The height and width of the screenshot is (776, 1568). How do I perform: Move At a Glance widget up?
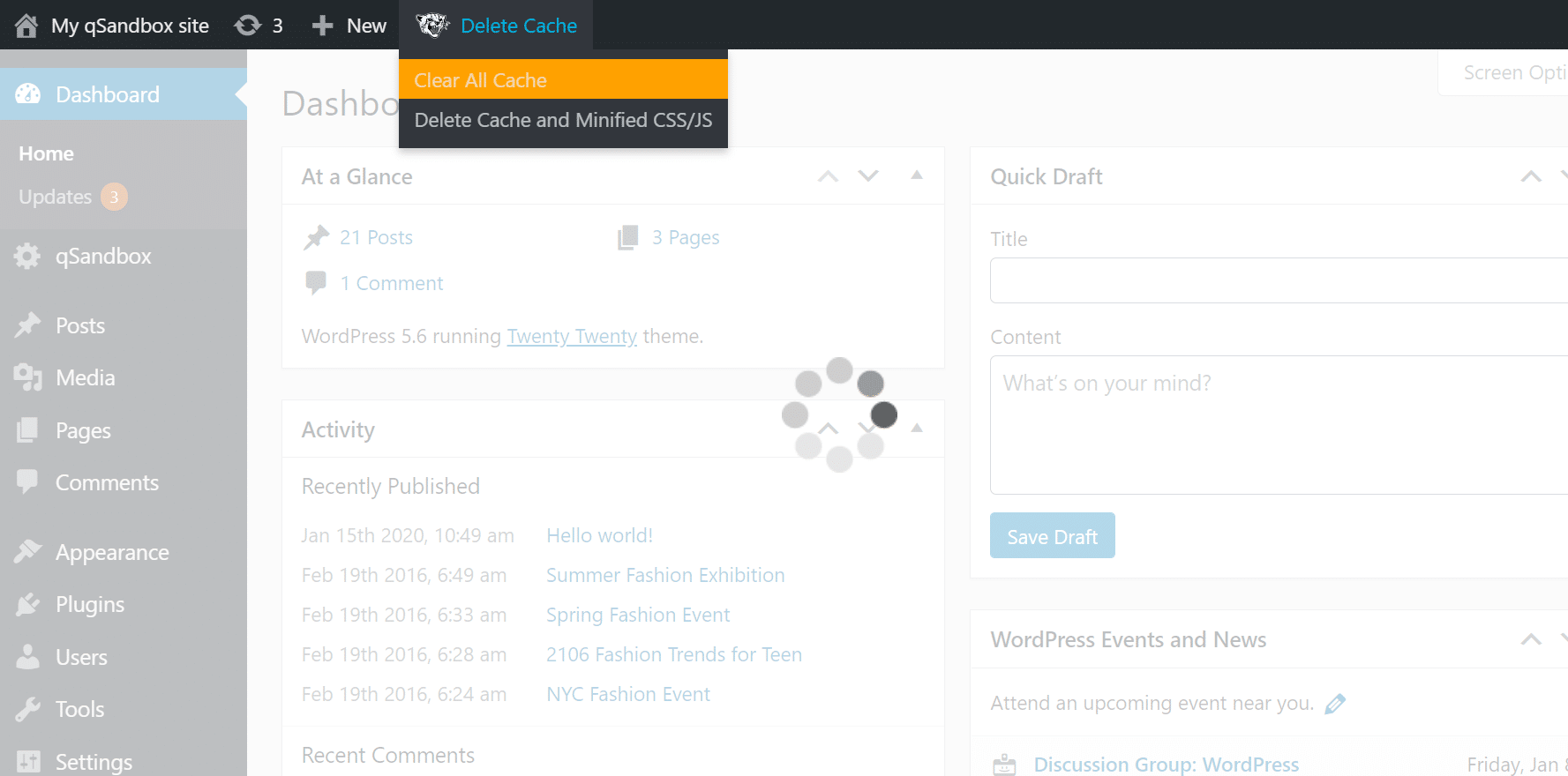[828, 176]
